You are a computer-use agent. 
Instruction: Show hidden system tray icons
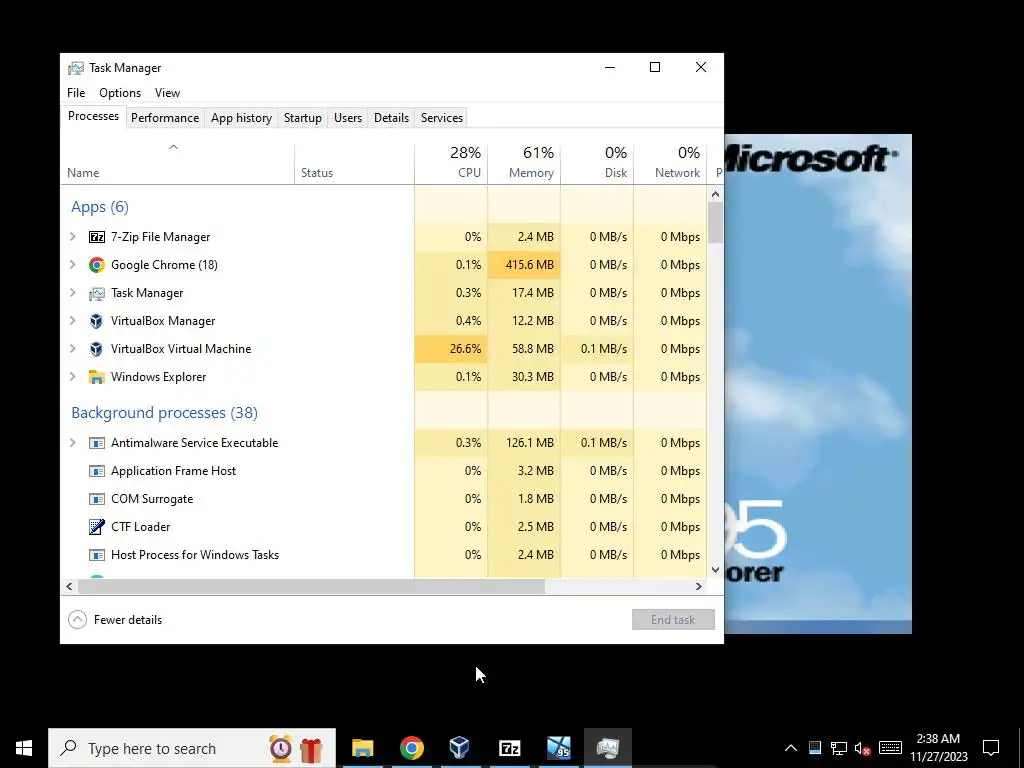(x=791, y=748)
